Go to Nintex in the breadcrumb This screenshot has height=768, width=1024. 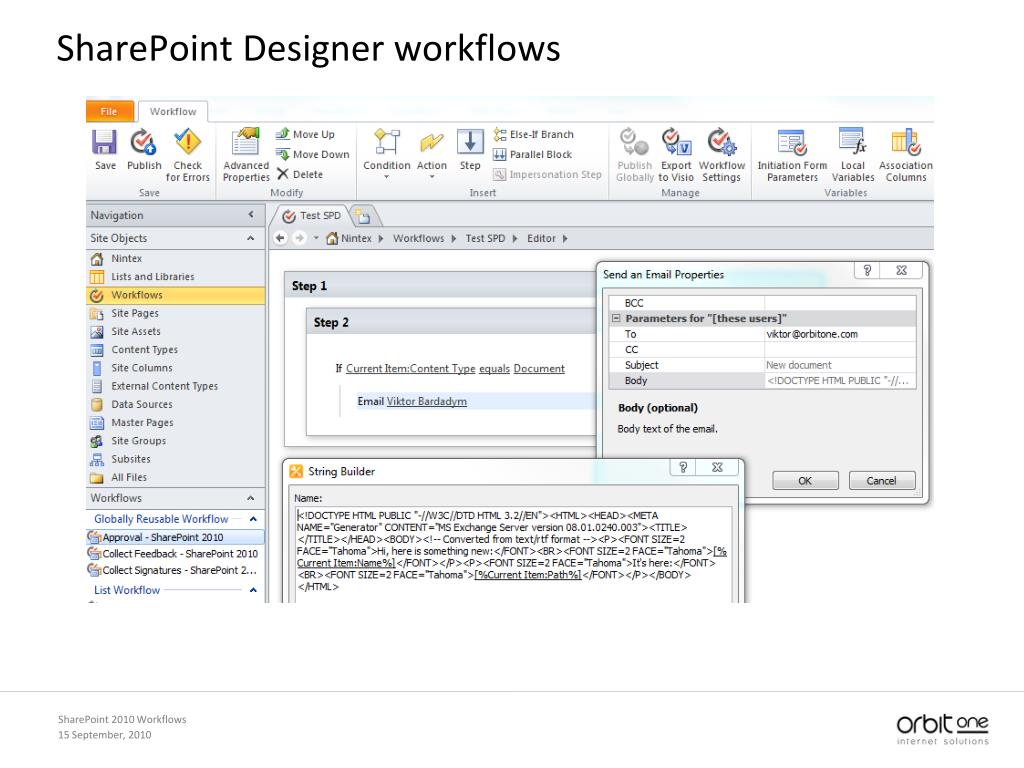(x=356, y=238)
